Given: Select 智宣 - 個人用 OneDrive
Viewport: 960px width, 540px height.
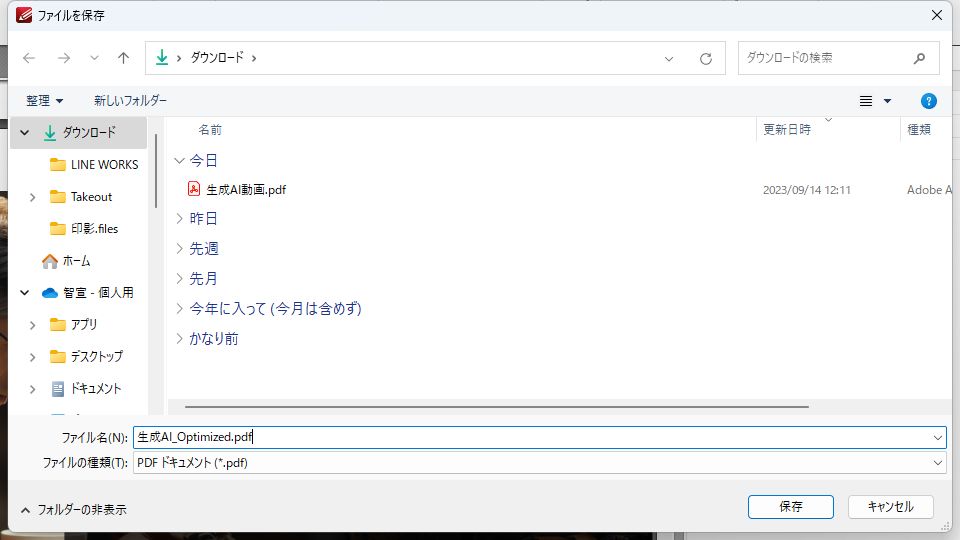Looking at the screenshot, I should pos(98,293).
